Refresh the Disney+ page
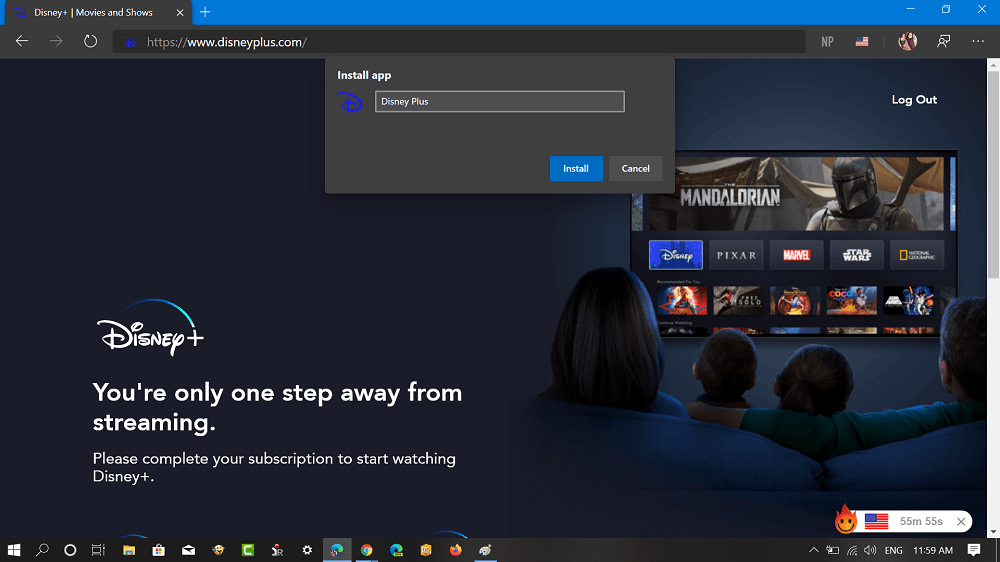This screenshot has width=1000, height=562. coord(91,41)
